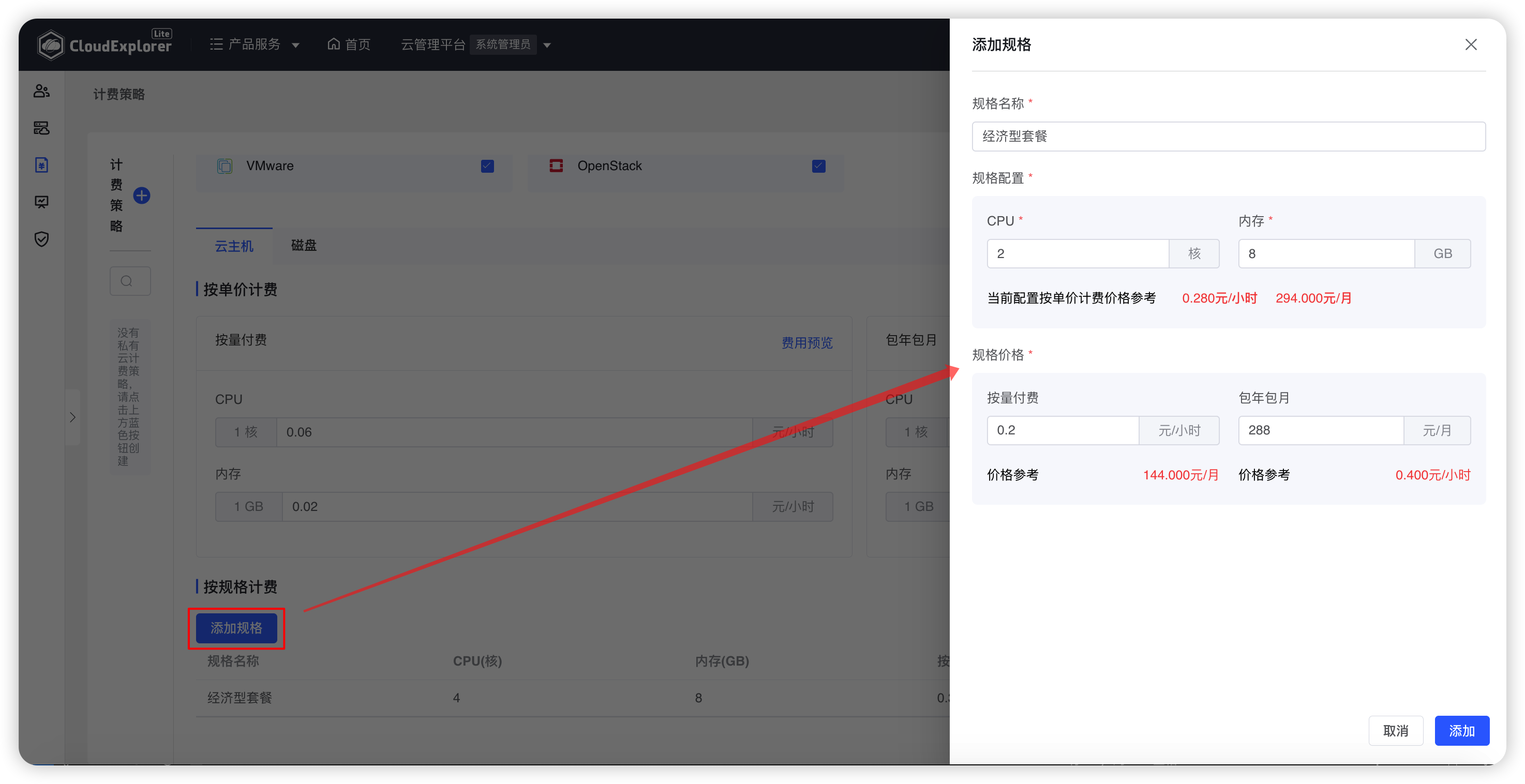
Task: Click the 144.000元/月 price reference
Action: 1180,475
